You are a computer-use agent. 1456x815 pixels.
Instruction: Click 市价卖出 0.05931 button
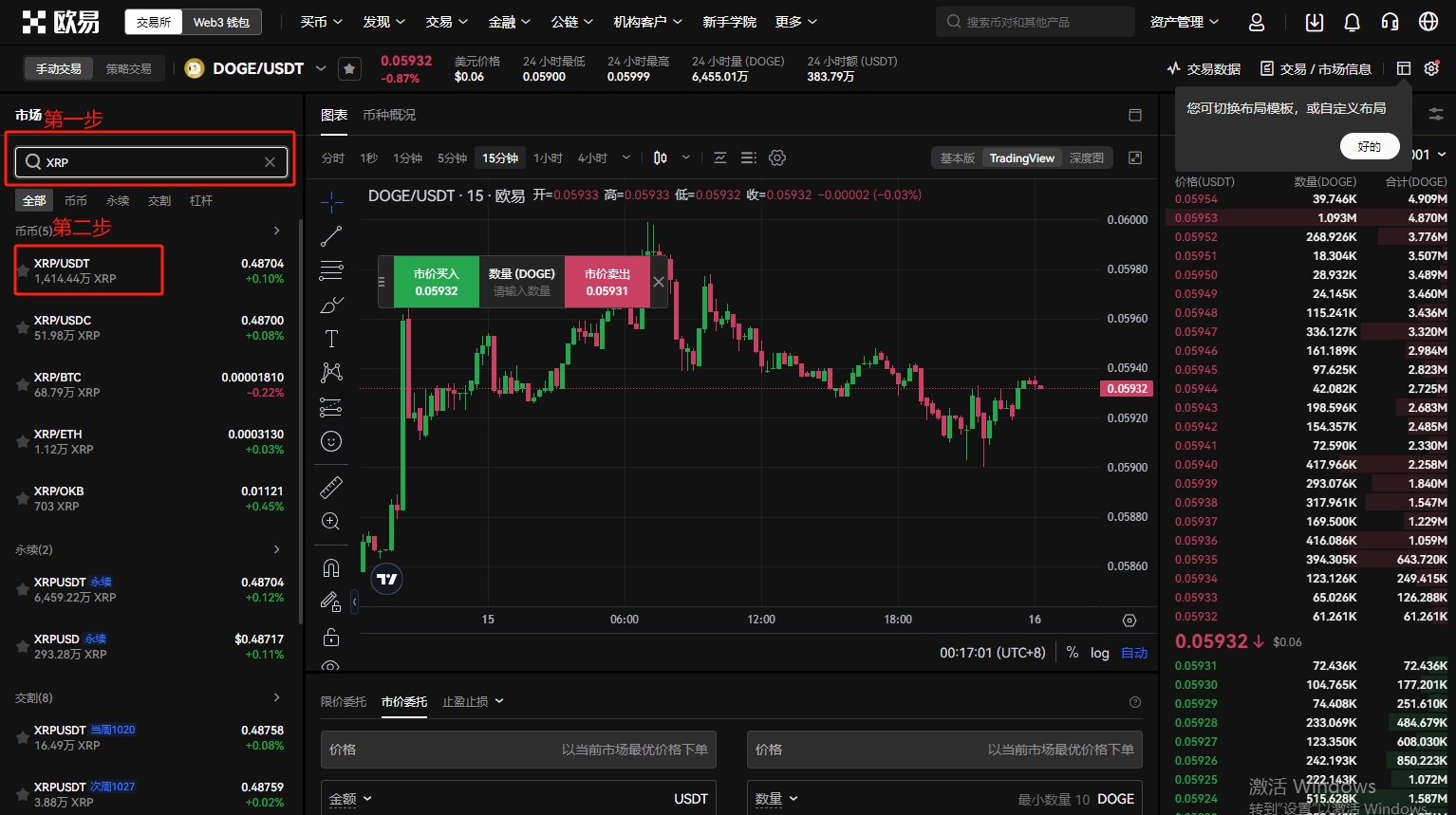pos(607,282)
